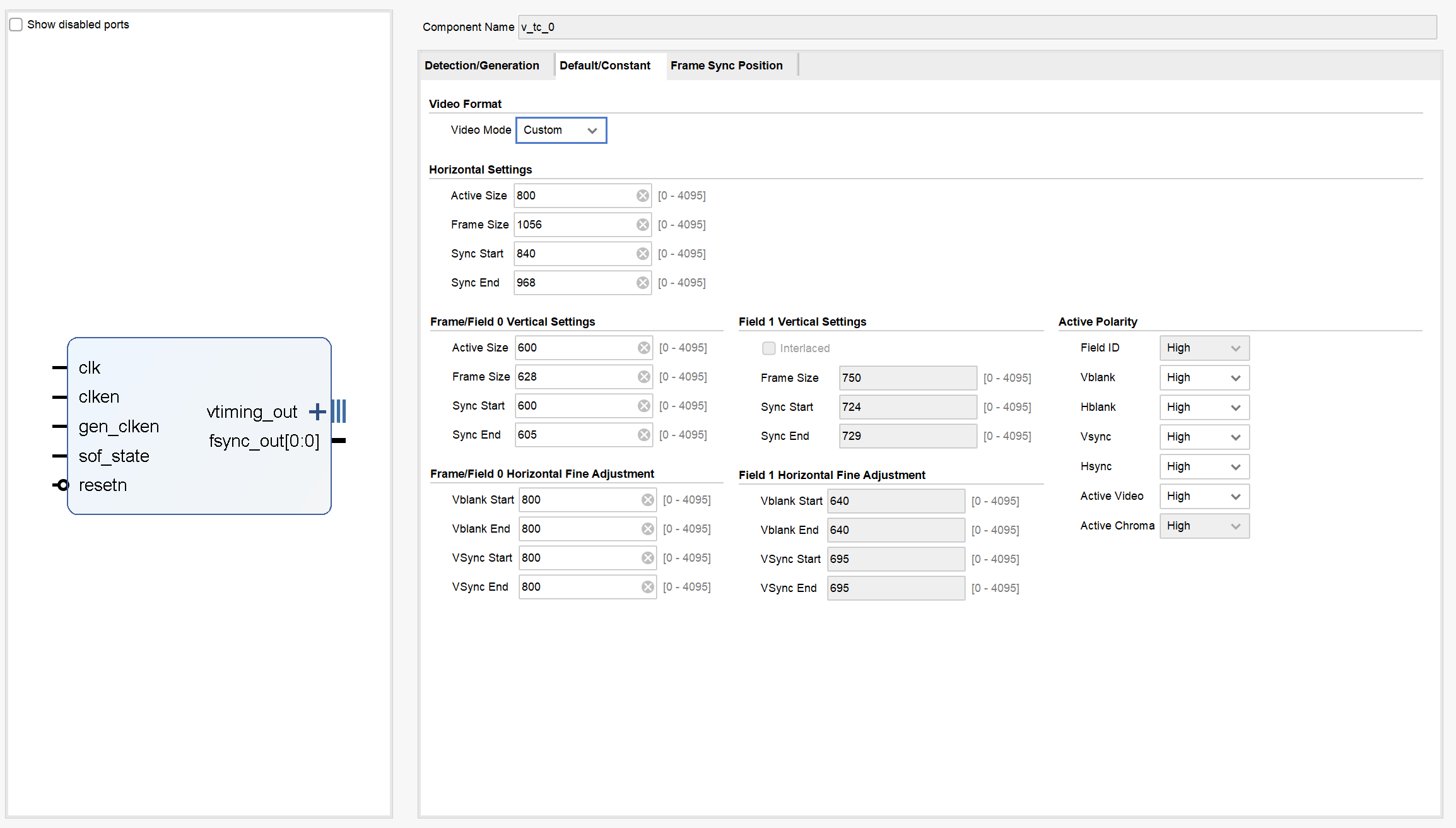
Task: Click the Horizontal Sync End input
Action: tap(582, 283)
